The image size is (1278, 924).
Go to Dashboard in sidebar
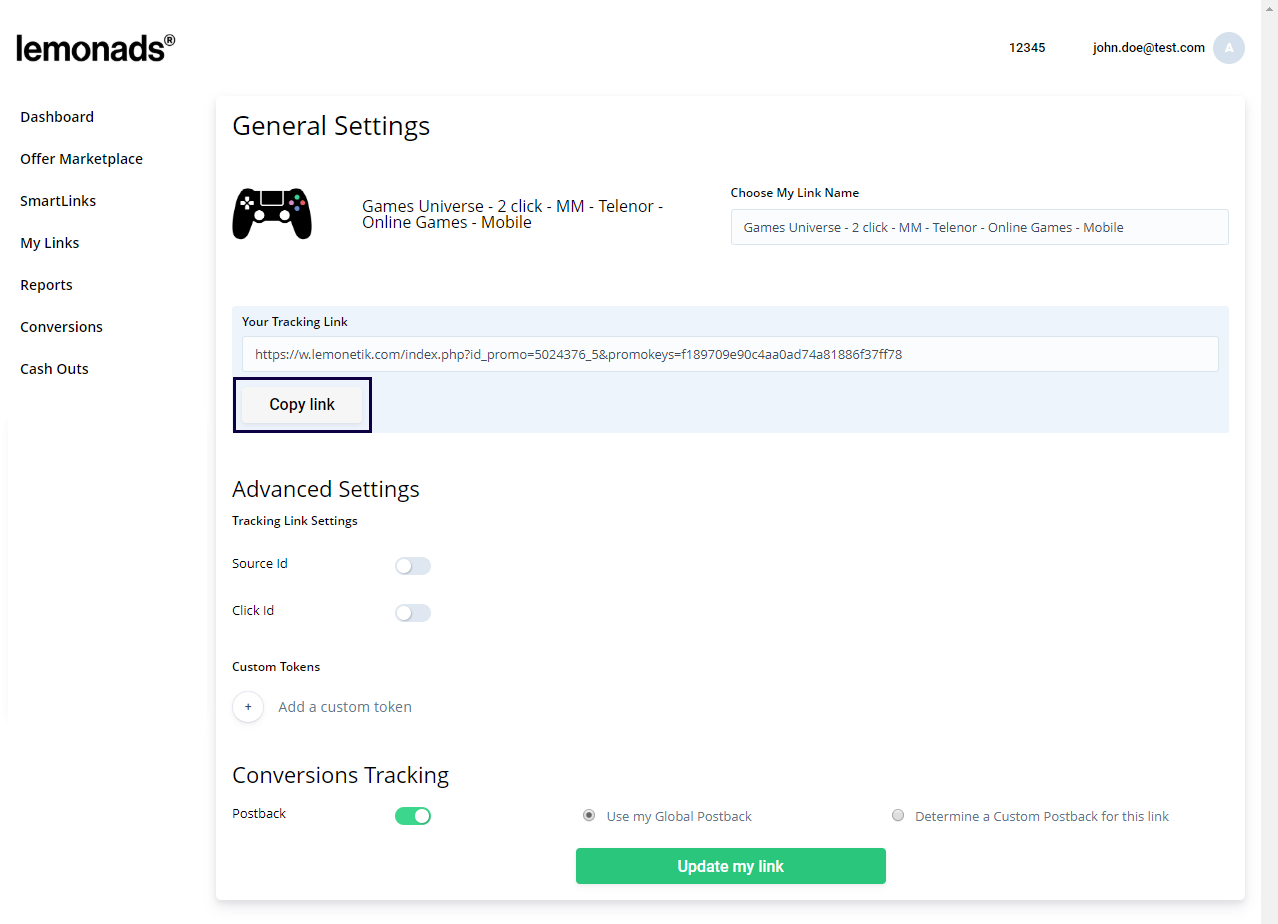tap(57, 117)
